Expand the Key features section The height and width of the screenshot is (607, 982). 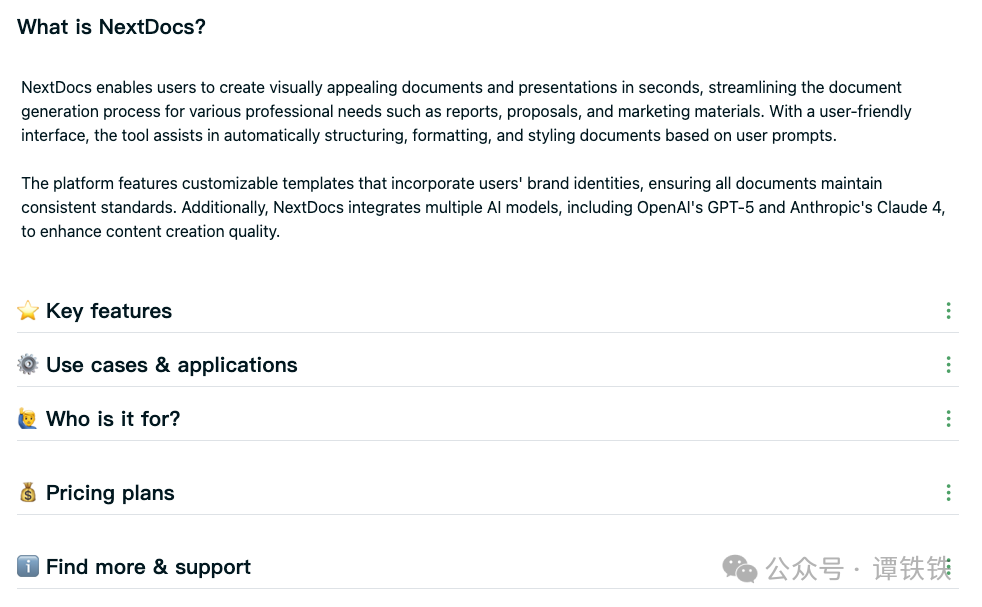[x=109, y=311]
